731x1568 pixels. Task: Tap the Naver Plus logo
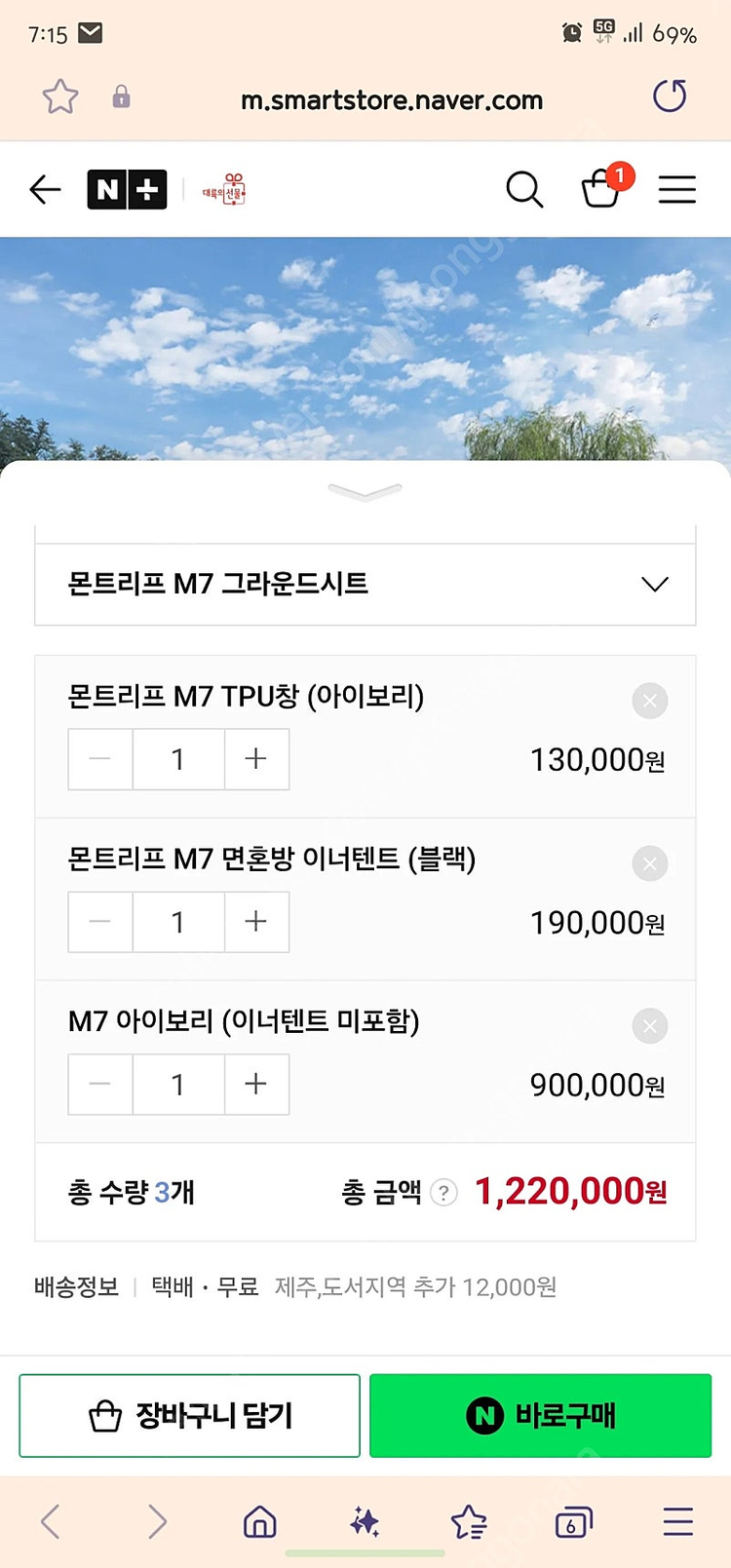point(127,189)
